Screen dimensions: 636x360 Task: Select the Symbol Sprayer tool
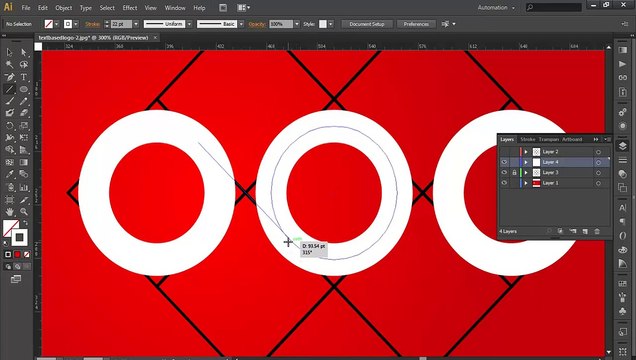click(x=10, y=187)
